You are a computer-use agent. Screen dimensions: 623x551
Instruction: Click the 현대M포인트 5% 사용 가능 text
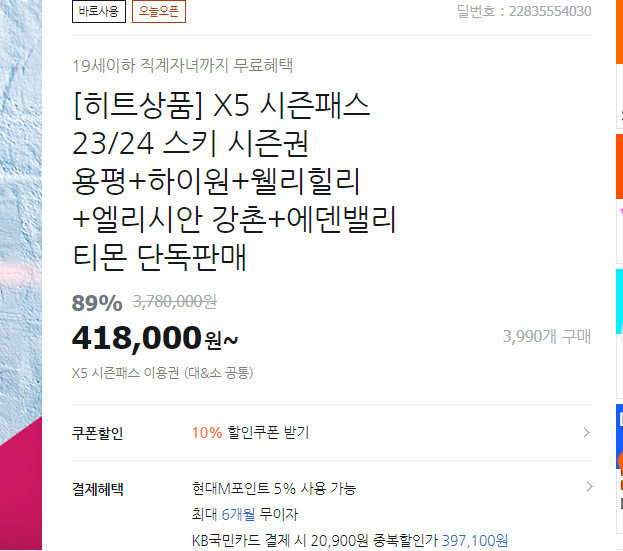point(274,489)
